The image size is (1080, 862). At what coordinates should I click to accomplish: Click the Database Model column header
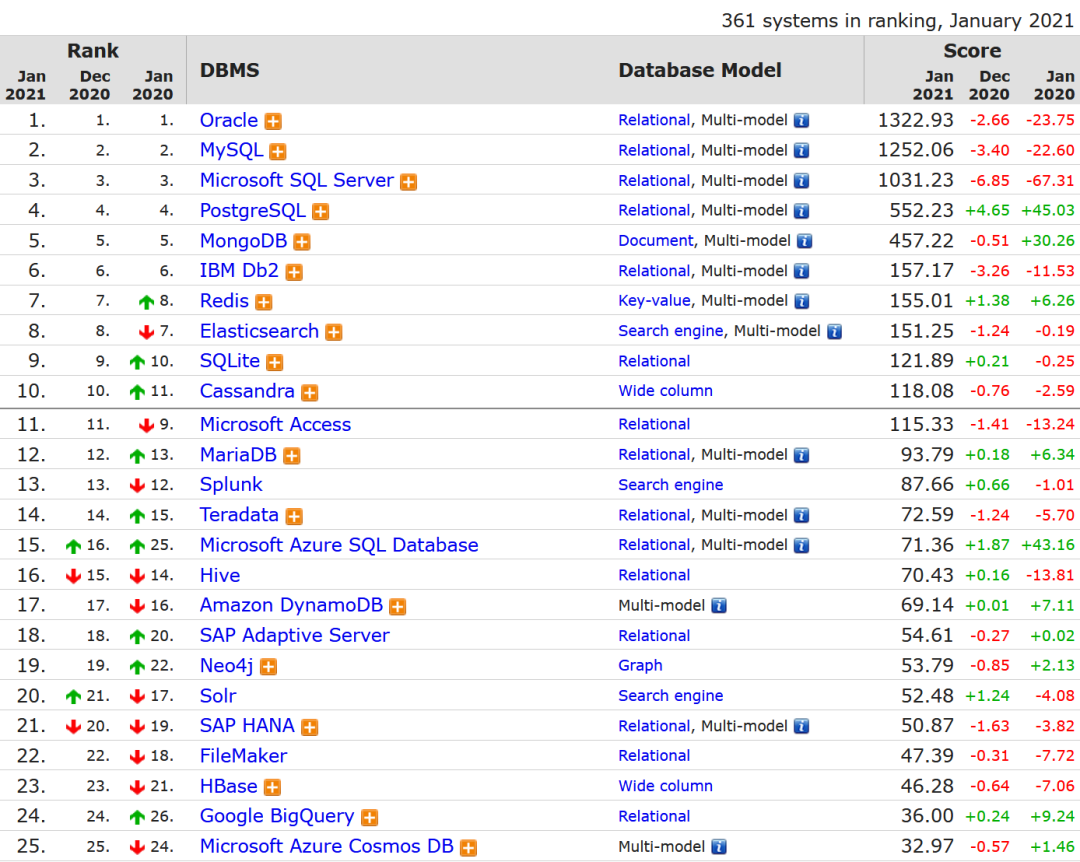(x=700, y=70)
